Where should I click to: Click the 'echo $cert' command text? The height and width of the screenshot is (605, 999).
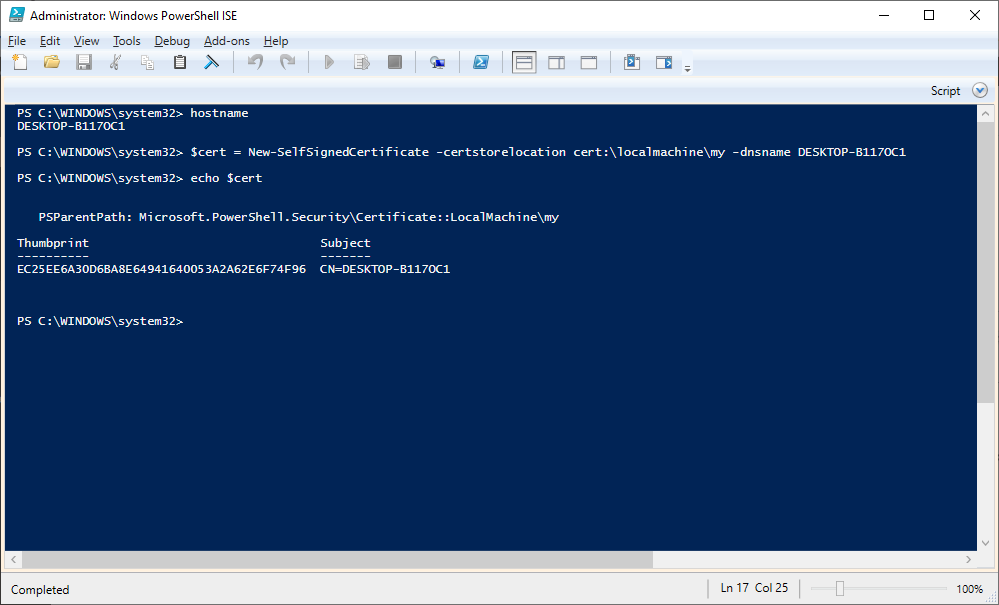226,178
